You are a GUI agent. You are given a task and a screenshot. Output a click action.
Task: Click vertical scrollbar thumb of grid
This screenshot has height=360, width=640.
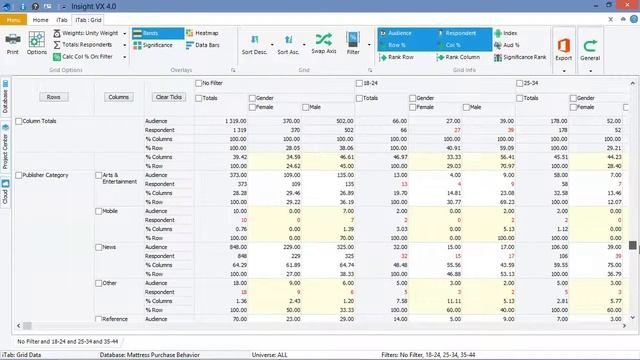(633, 245)
